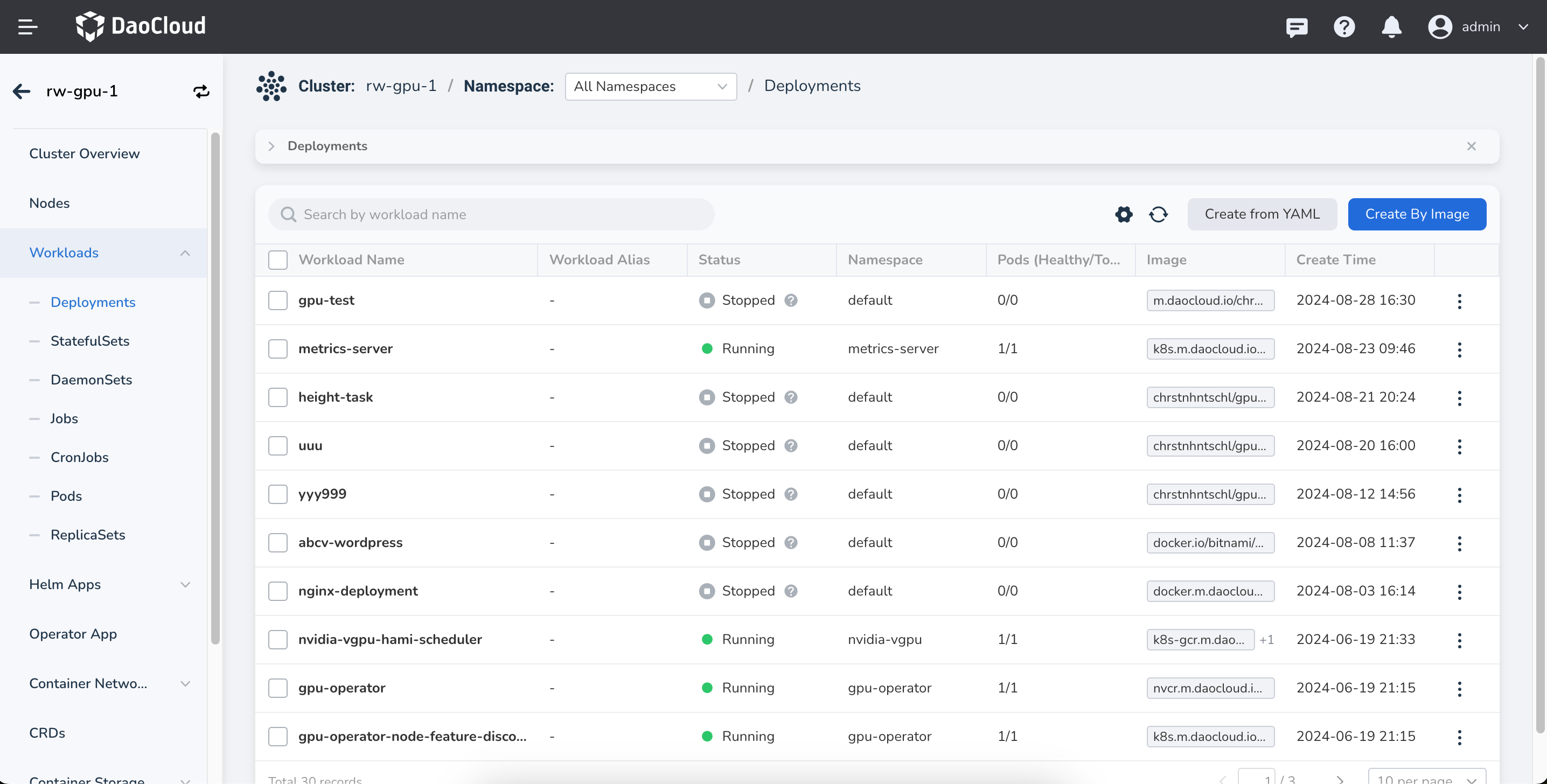Select the checkbox for metrics-server row
Image resolution: width=1547 pixels, height=784 pixels.
277,349
